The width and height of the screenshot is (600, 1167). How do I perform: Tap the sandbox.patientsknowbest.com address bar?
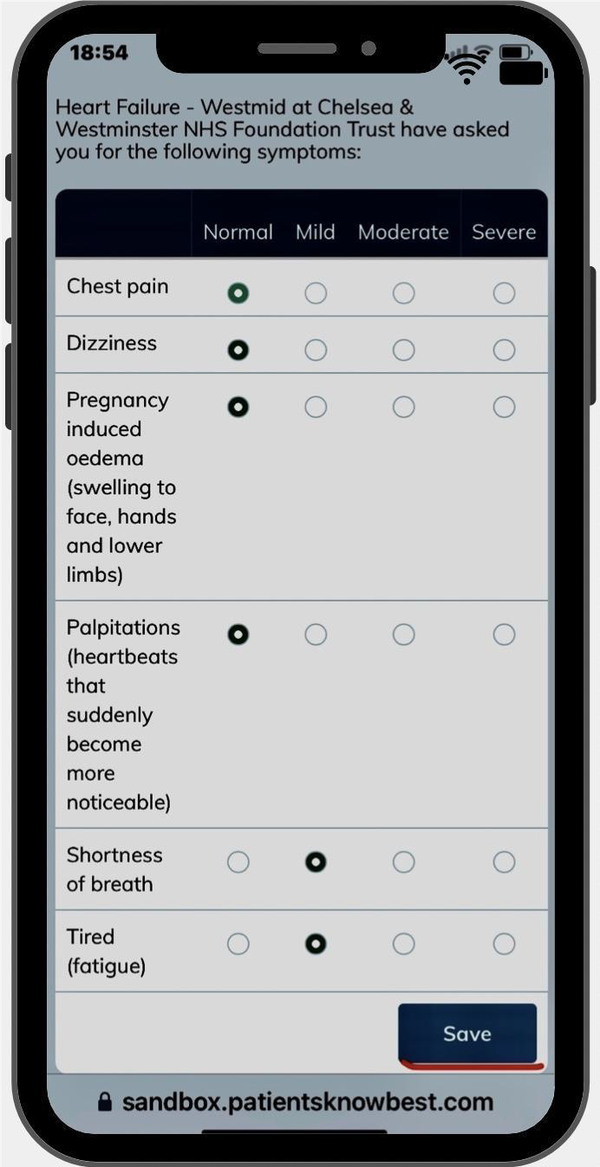click(x=307, y=1102)
